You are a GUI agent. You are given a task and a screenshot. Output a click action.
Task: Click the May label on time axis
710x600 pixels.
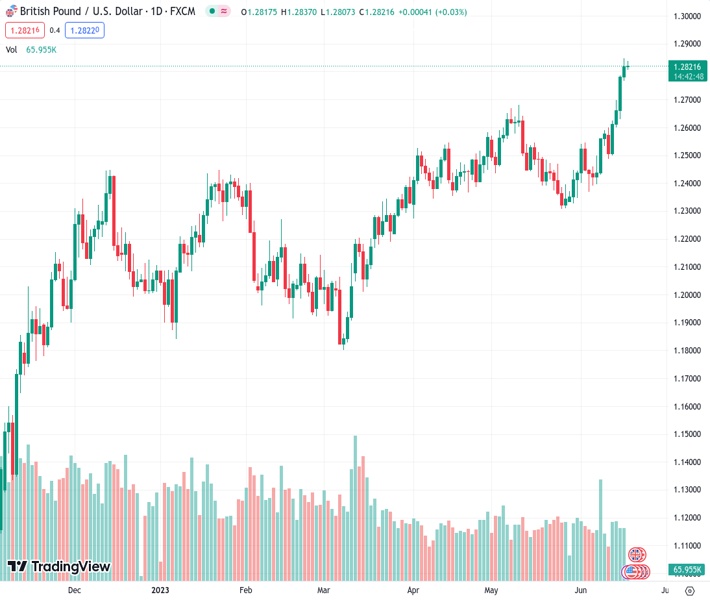pyautogui.click(x=491, y=591)
